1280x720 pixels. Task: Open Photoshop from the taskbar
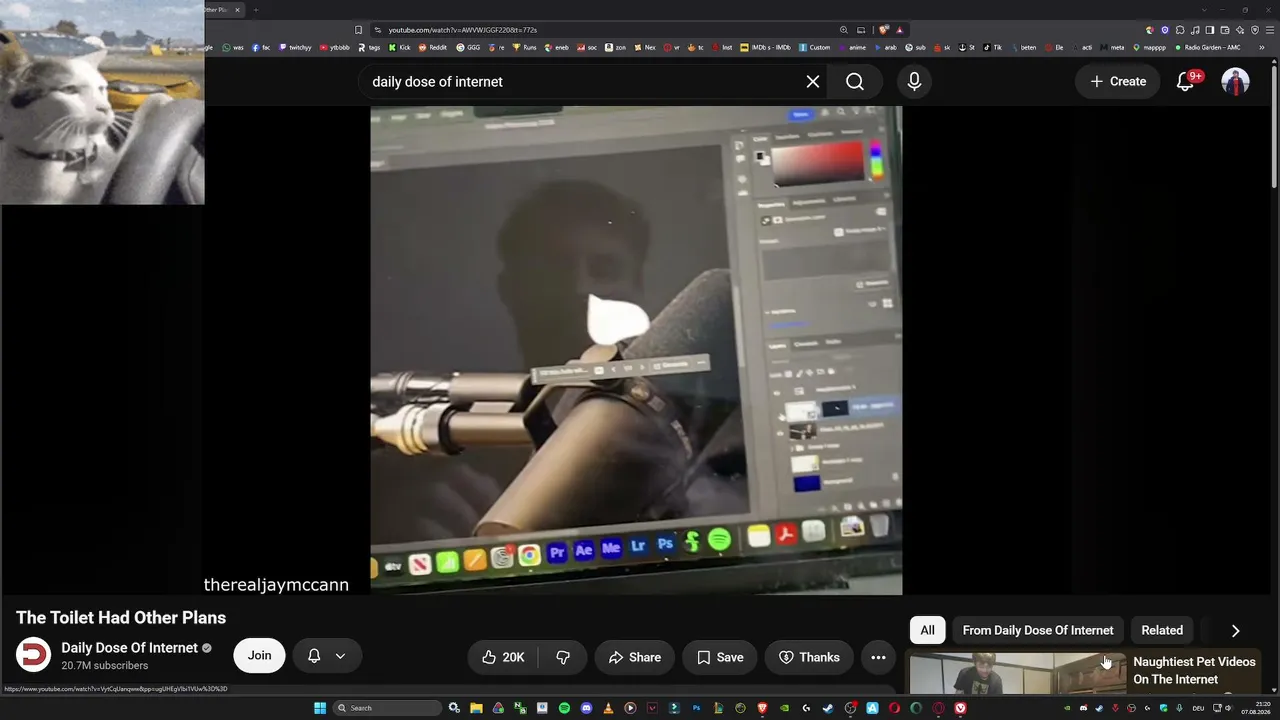(696, 708)
